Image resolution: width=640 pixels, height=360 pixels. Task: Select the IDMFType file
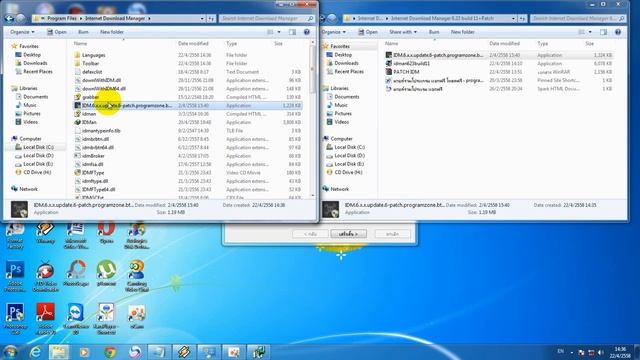tap(93, 173)
